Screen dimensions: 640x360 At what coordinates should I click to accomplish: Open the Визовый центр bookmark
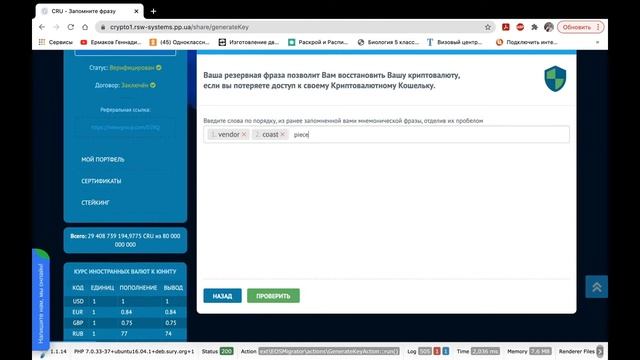pos(454,42)
